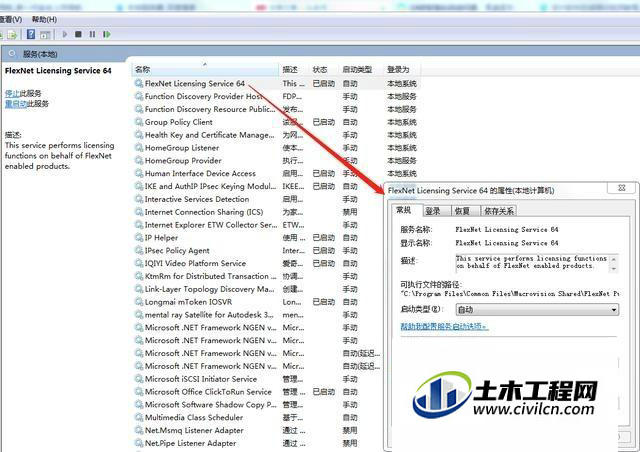Select Link-Layer Topology Discovery service
Viewport: 640px width, 452px height.
[x=259, y=289]
